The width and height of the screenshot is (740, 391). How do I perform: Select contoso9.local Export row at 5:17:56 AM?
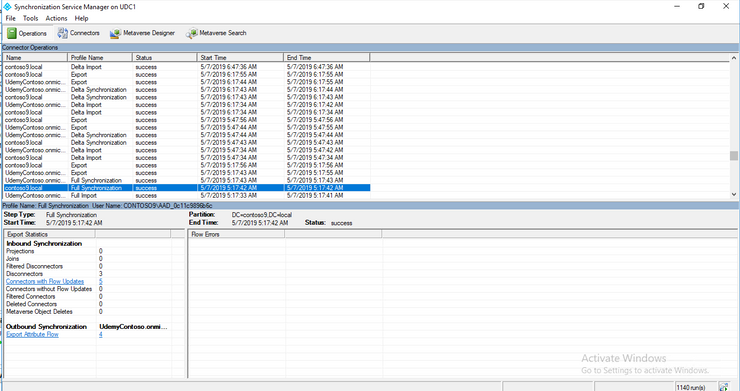click(187, 165)
